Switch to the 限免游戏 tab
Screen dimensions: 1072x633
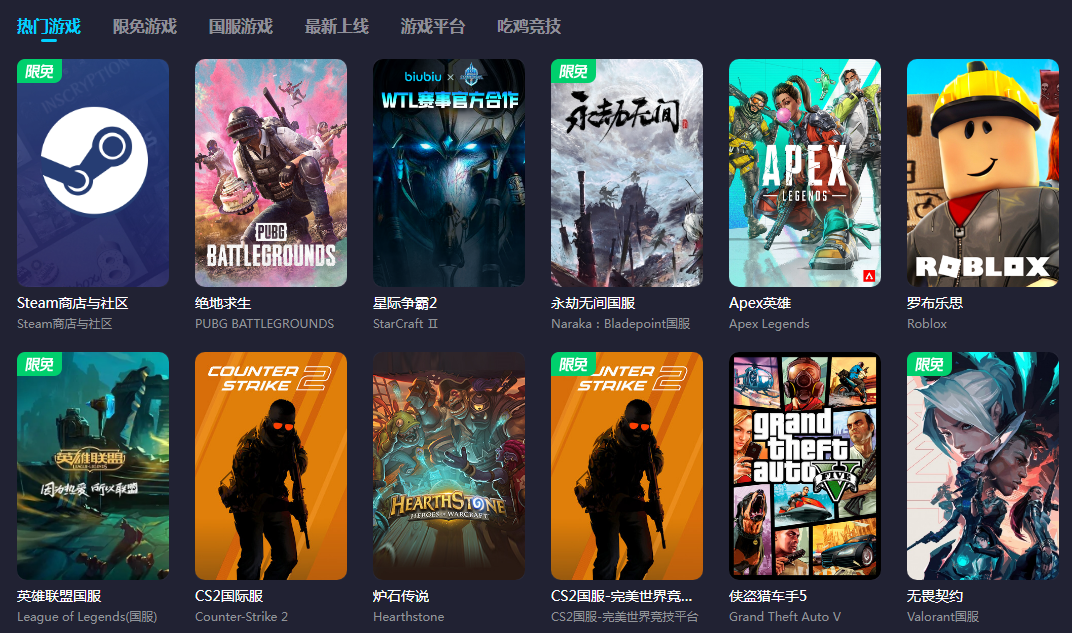click(145, 27)
